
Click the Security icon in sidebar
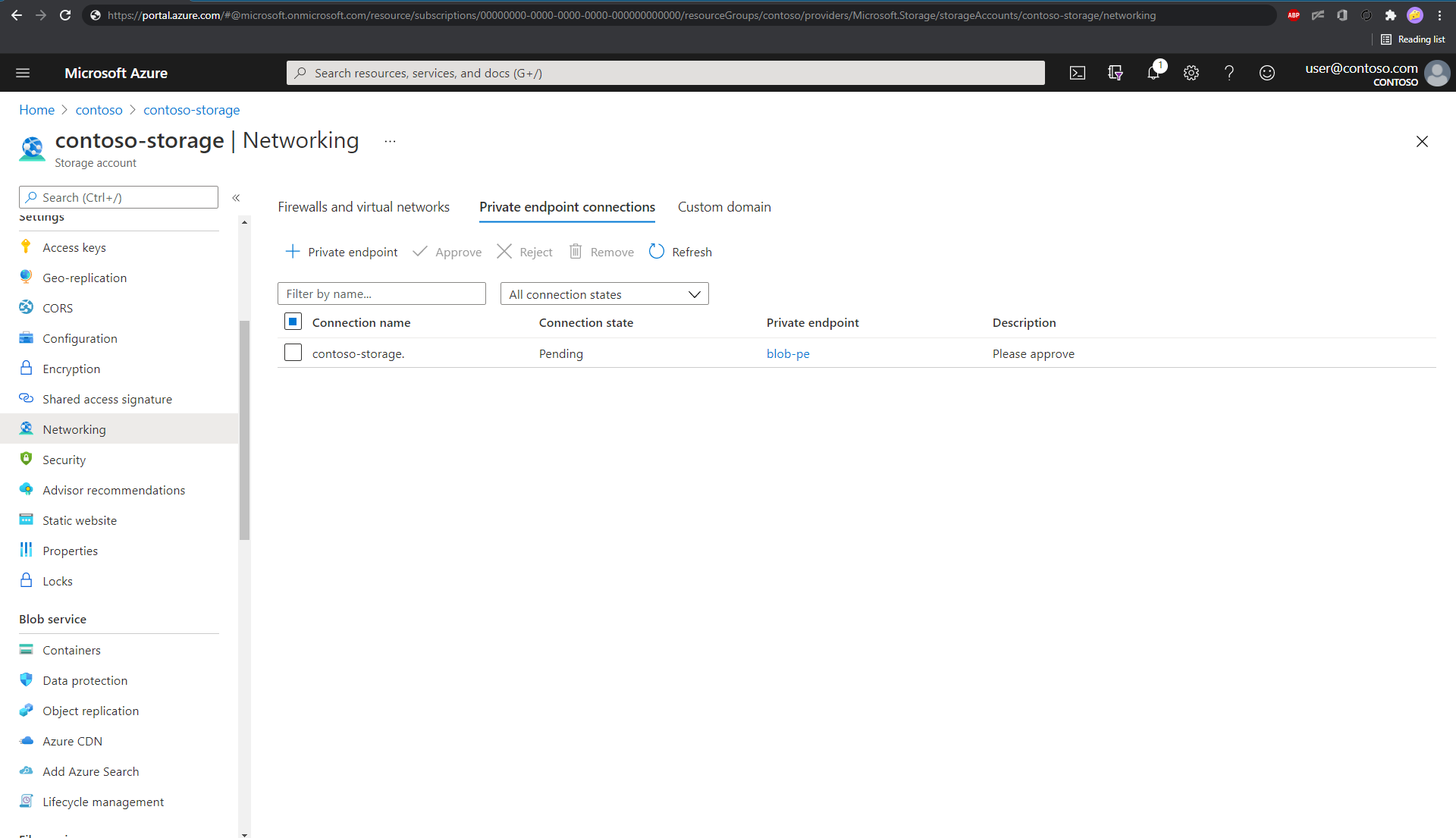26,459
